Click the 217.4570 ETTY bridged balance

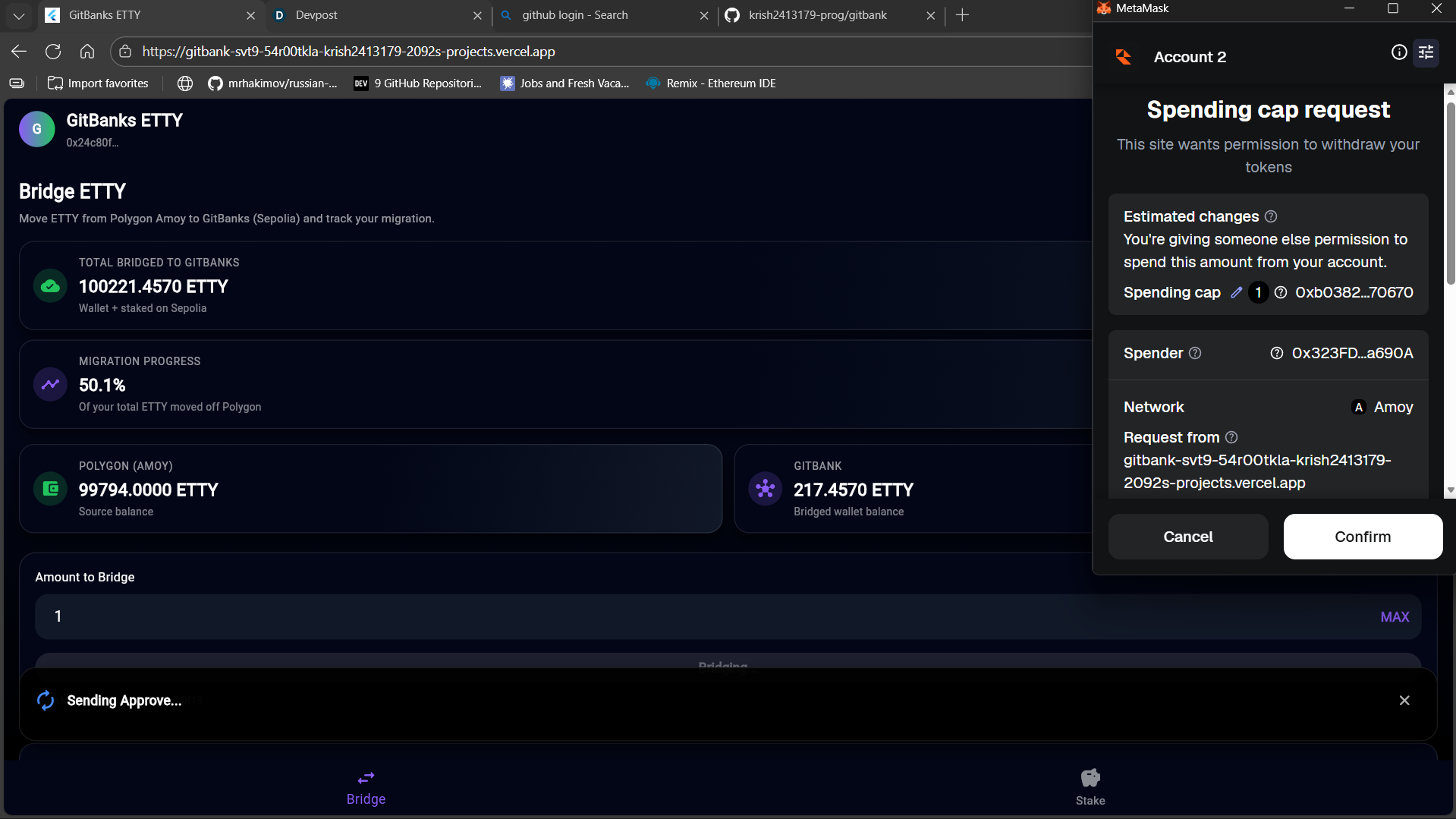[x=854, y=490]
